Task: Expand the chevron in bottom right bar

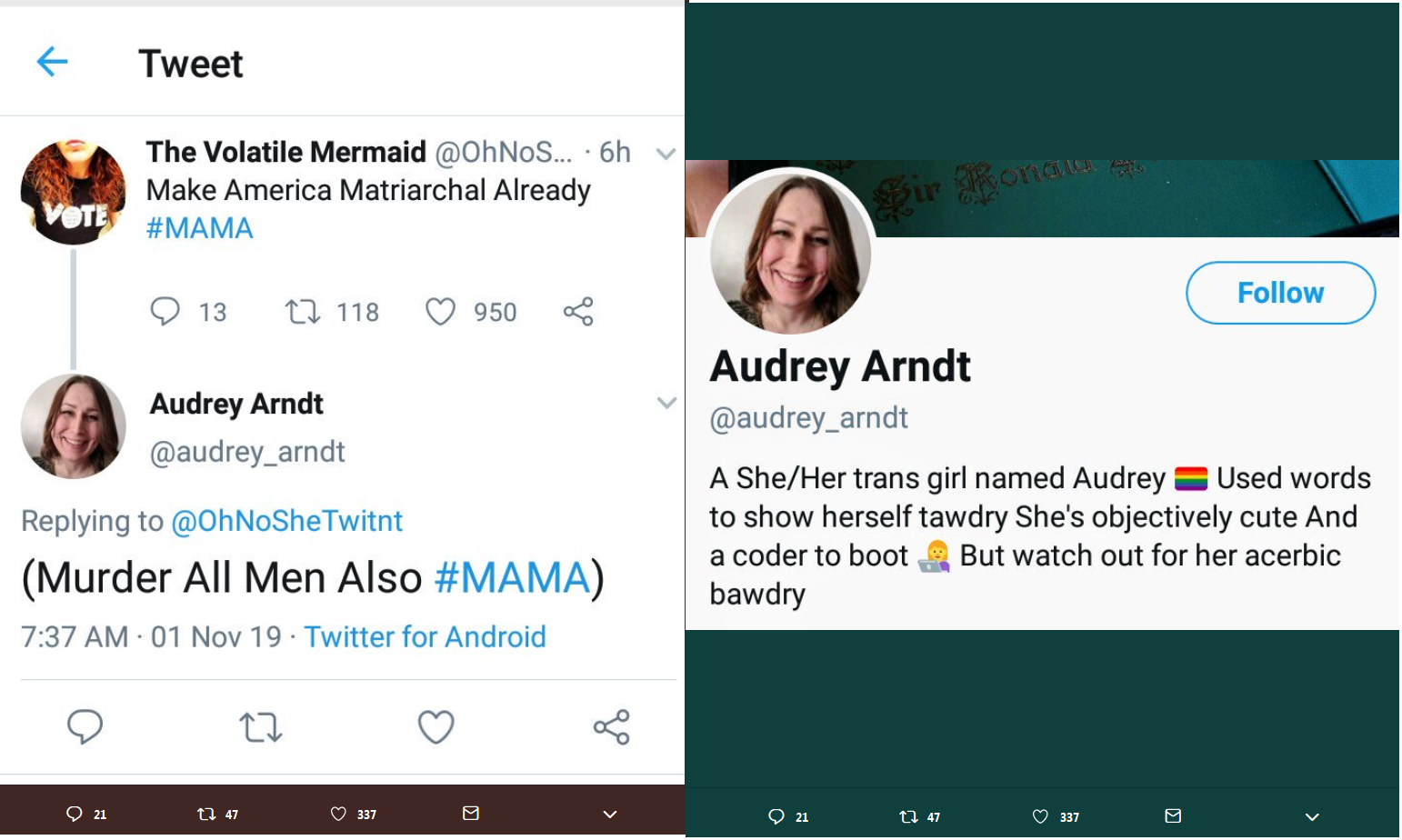Action: (1312, 816)
